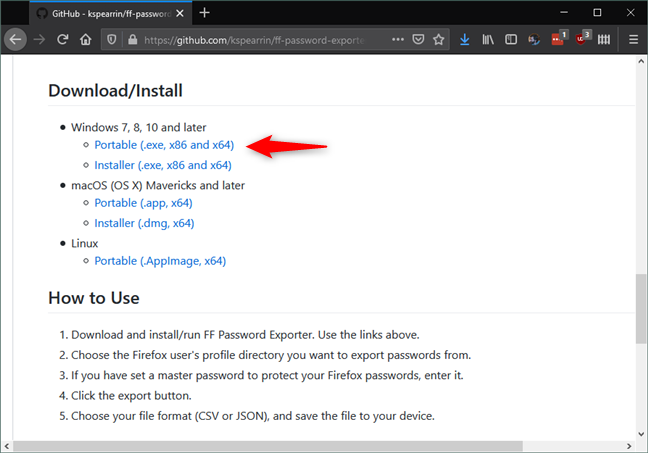
Task: Reload the current page
Action: tap(62, 40)
